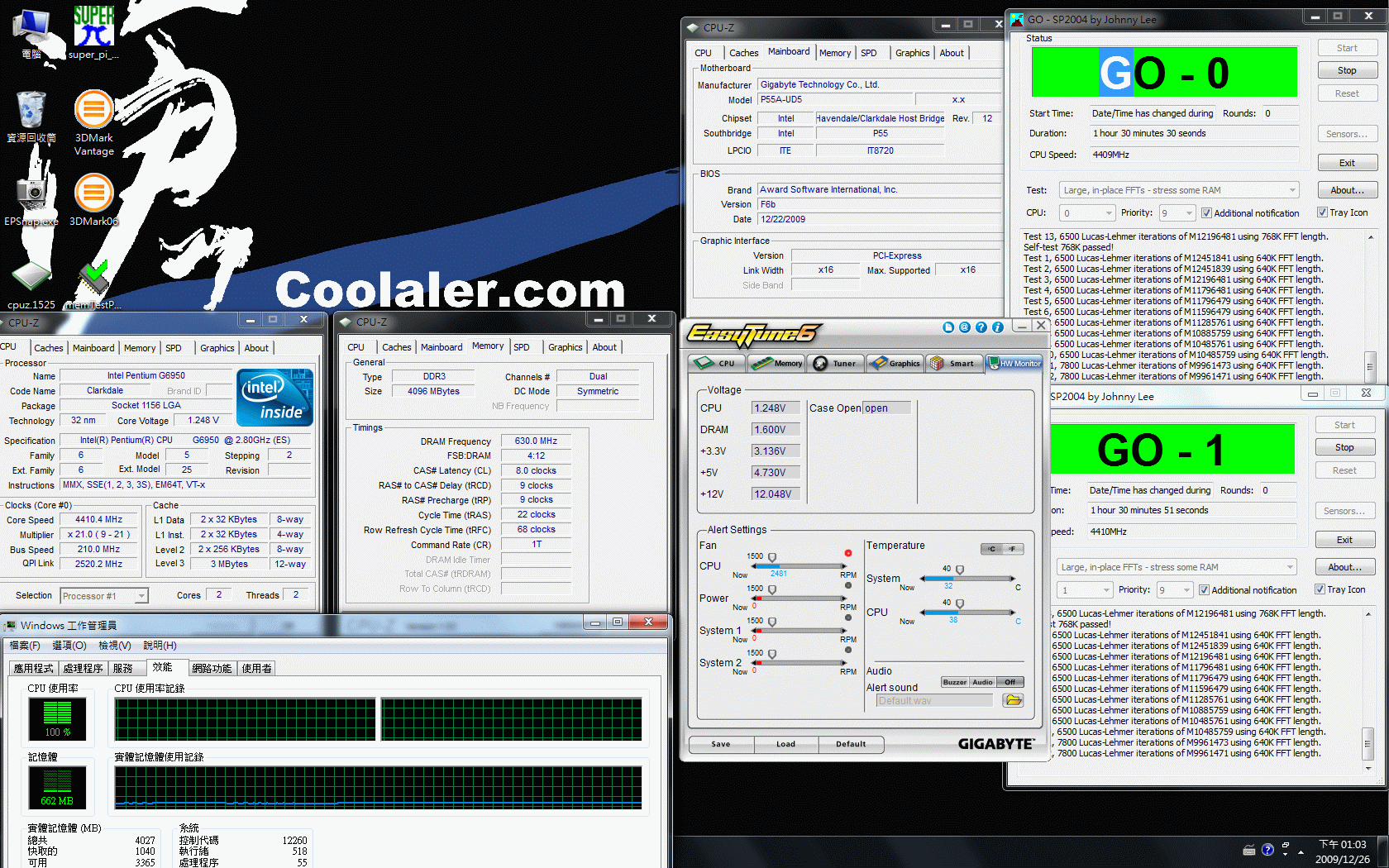Set alert sound mode to Buzzer
This screenshot has width=1389, height=868.
pyautogui.click(x=955, y=682)
